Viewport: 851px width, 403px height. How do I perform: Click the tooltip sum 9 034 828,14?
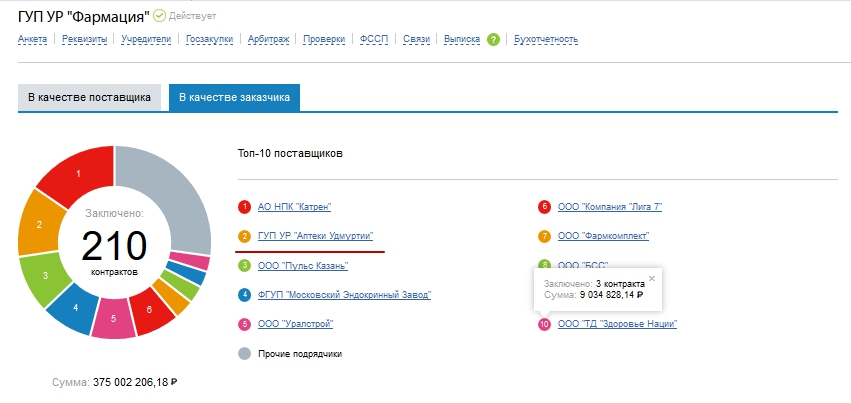click(611, 295)
